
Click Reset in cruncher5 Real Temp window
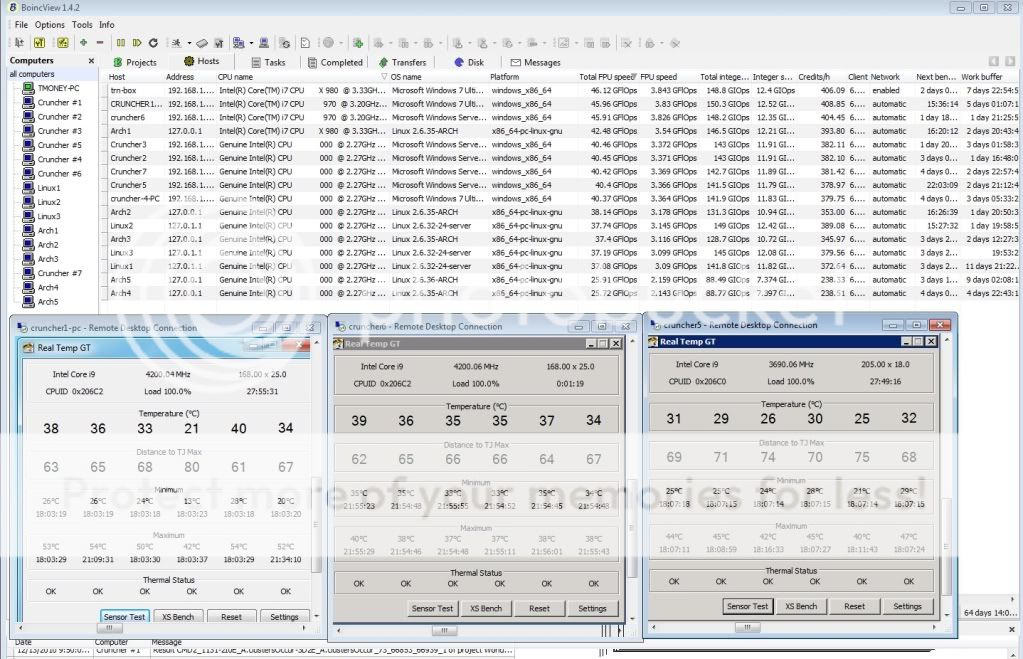pyautogui.click(x=855, y=606)
